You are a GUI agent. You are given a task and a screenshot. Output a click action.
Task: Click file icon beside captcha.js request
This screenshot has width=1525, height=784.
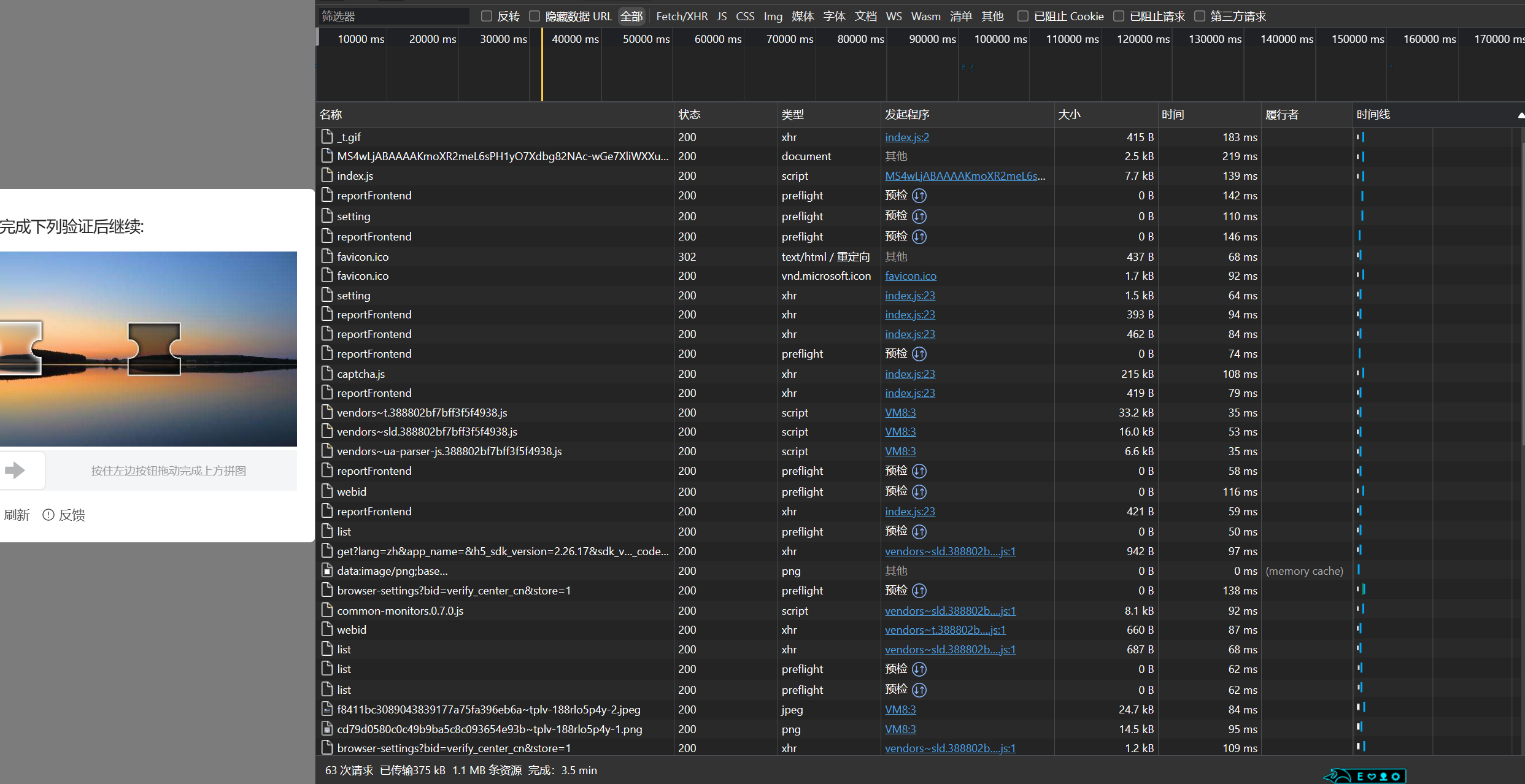[327, 374]
